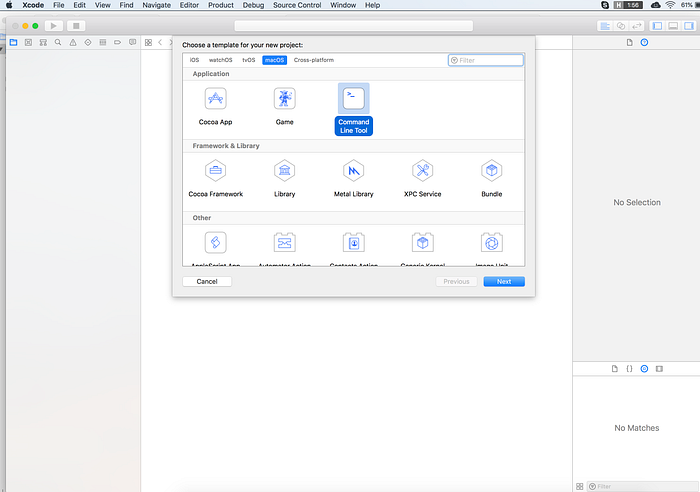The width and height of the screenshot is (700, 492).
Task: Open the Apple menu
Action: [x=9, y=5]
